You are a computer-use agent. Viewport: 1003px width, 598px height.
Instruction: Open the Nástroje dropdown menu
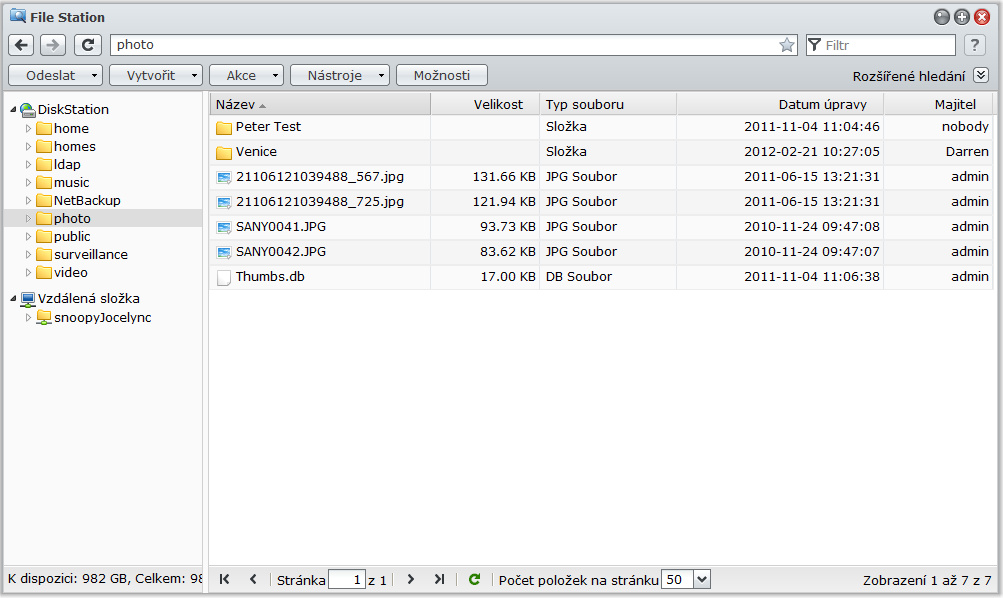coord(340,75)
